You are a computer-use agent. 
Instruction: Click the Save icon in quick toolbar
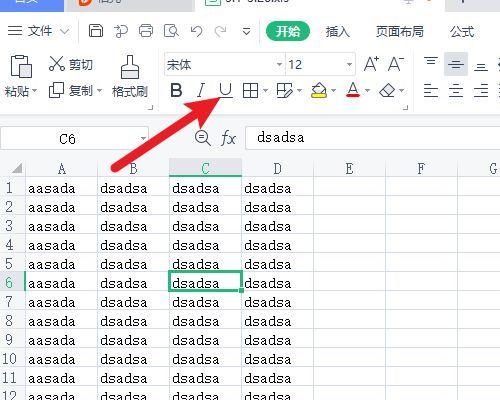click(96, 31)
